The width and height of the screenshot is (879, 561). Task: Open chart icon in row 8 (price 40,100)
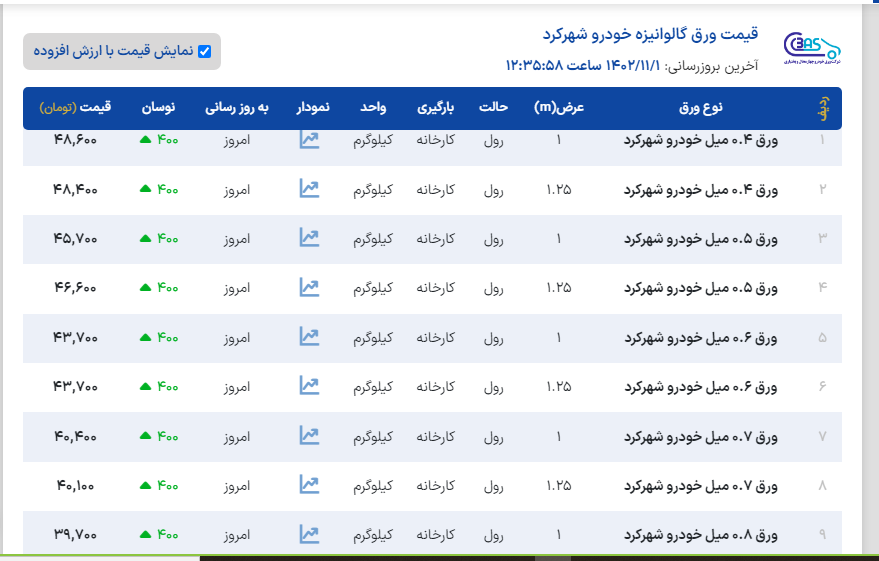(x=309, y=485)
